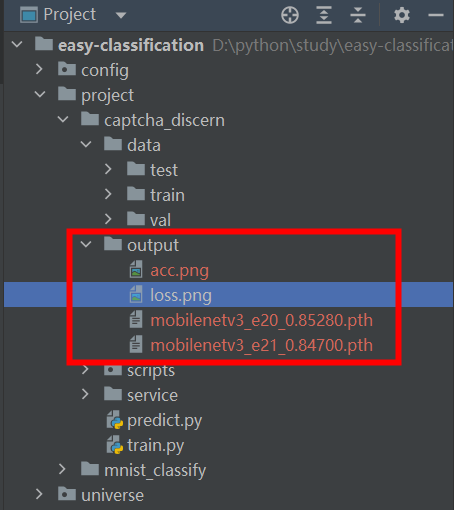This screenshot has height=510, width=454.
Task: Expand the universe folder
Action: 39,494
